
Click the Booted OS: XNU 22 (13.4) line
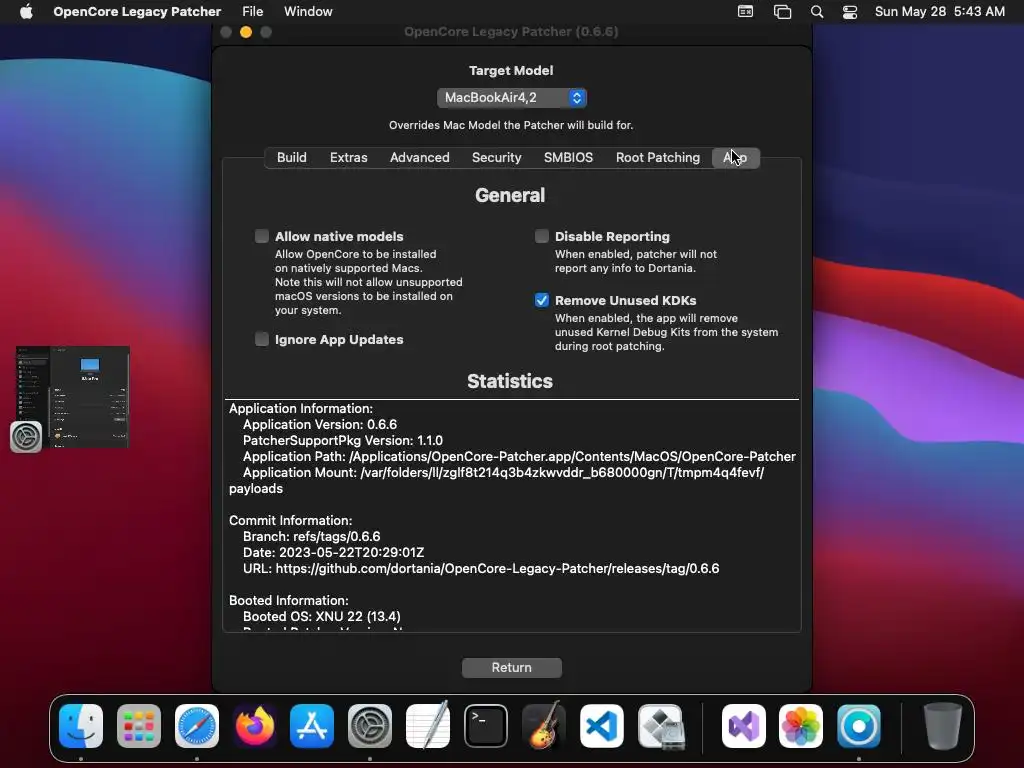point(322,616)
